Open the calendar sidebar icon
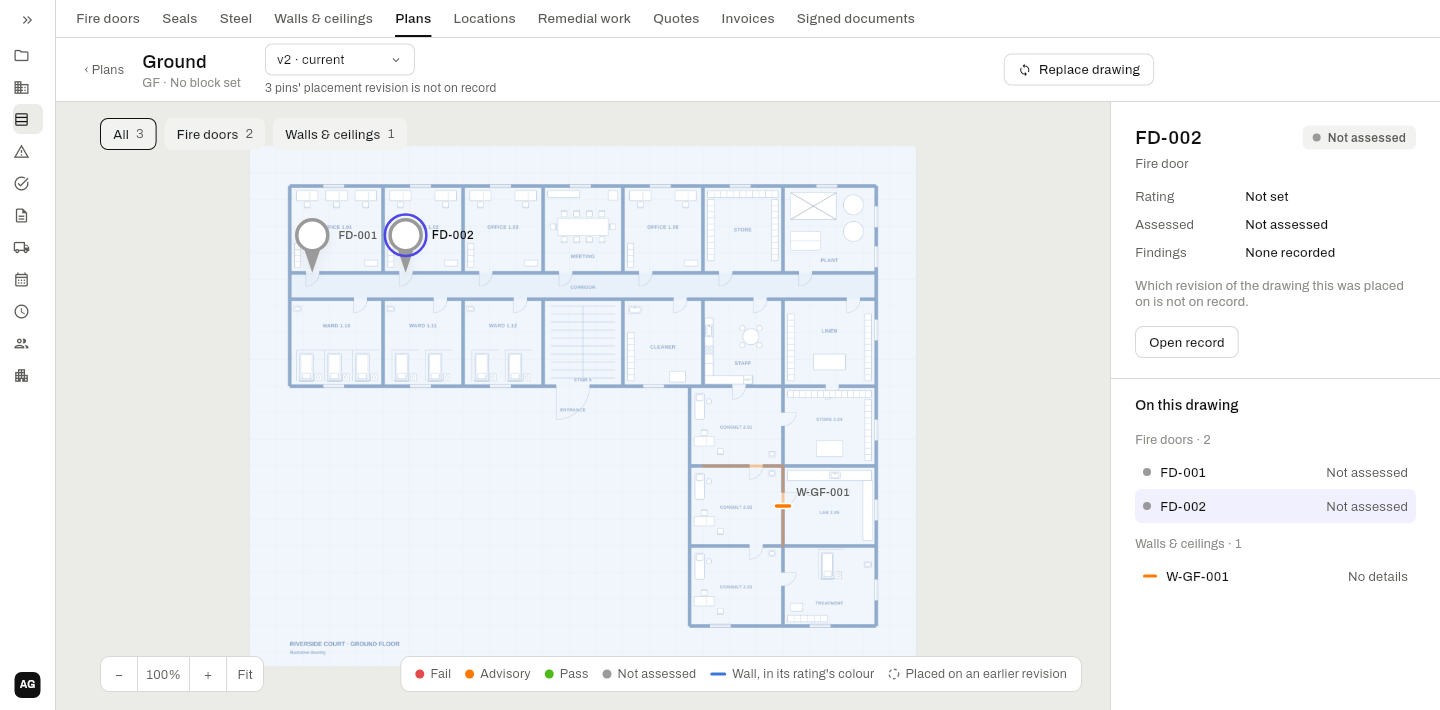Viewport: 1440px width, 710px height. pos(21,279)
